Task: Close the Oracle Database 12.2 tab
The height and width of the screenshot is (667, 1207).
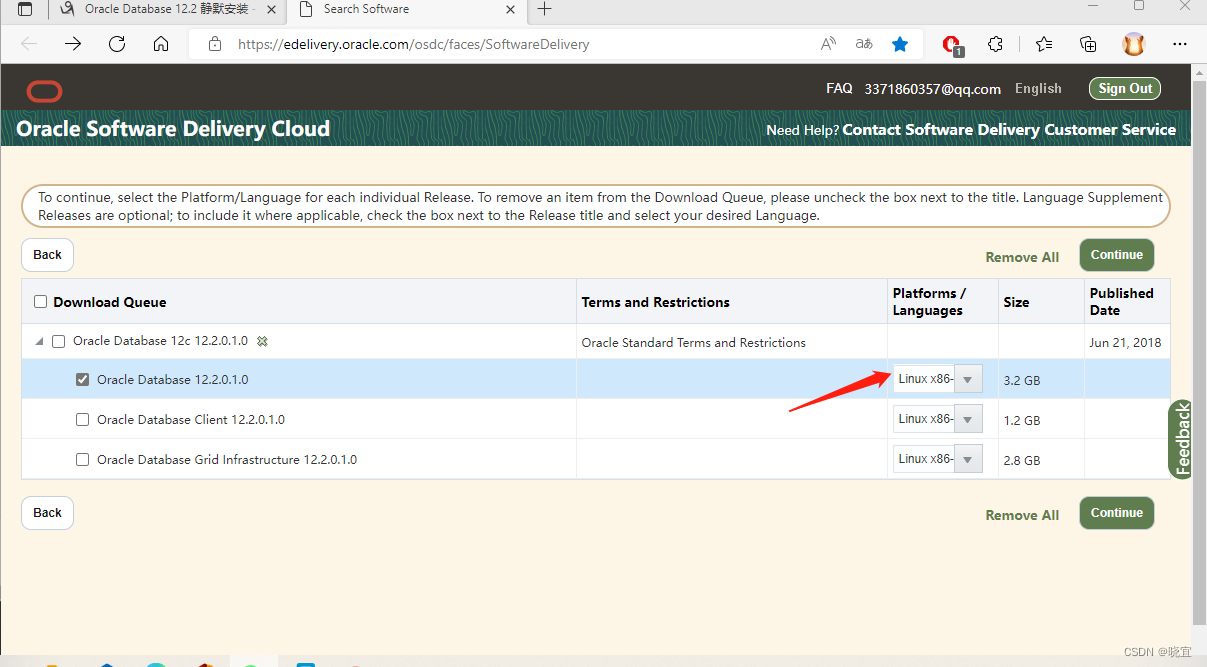Action: pos(272,9)
